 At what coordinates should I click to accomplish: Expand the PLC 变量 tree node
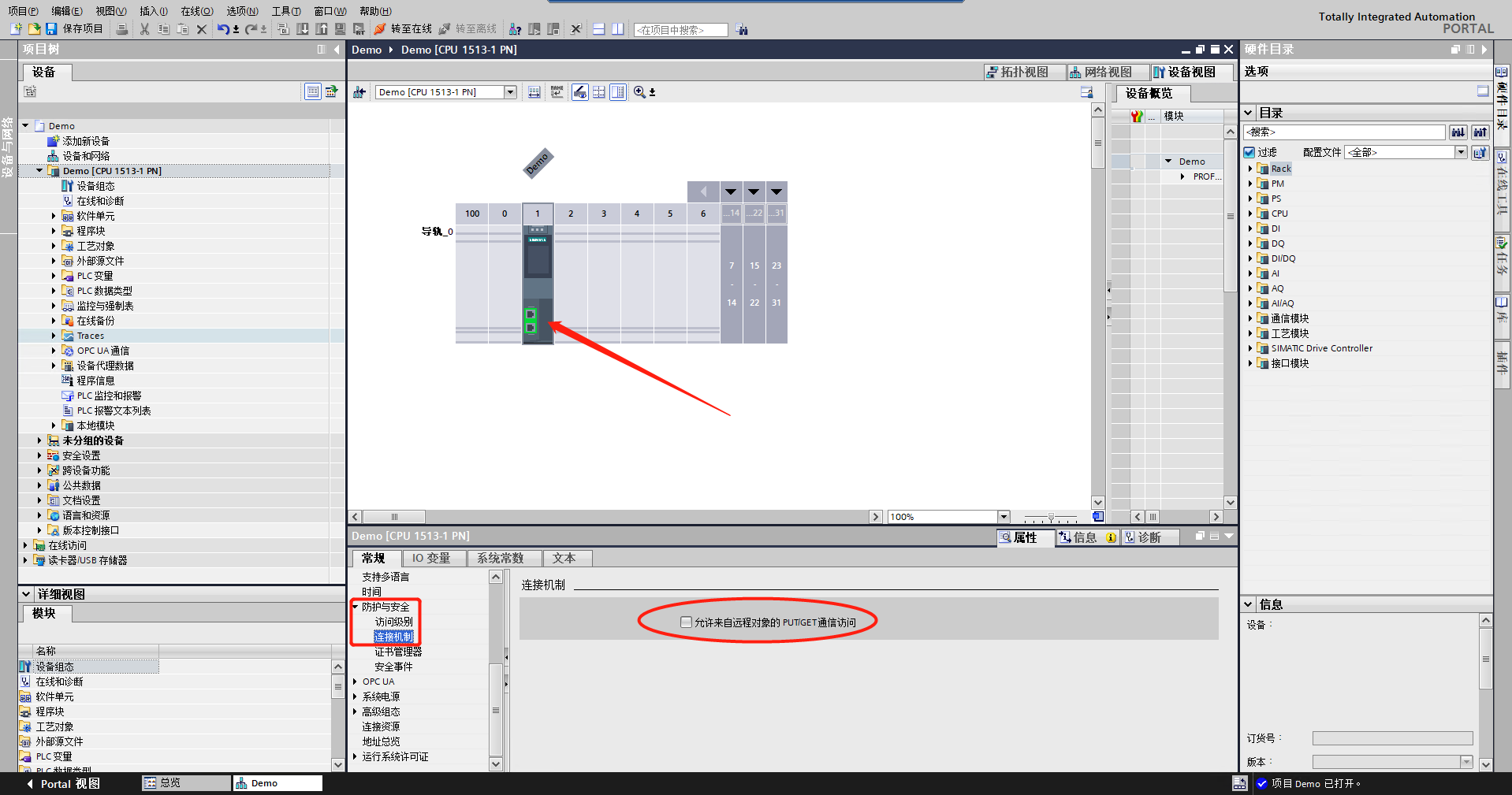pyautogui.click(x=54, y=276)
